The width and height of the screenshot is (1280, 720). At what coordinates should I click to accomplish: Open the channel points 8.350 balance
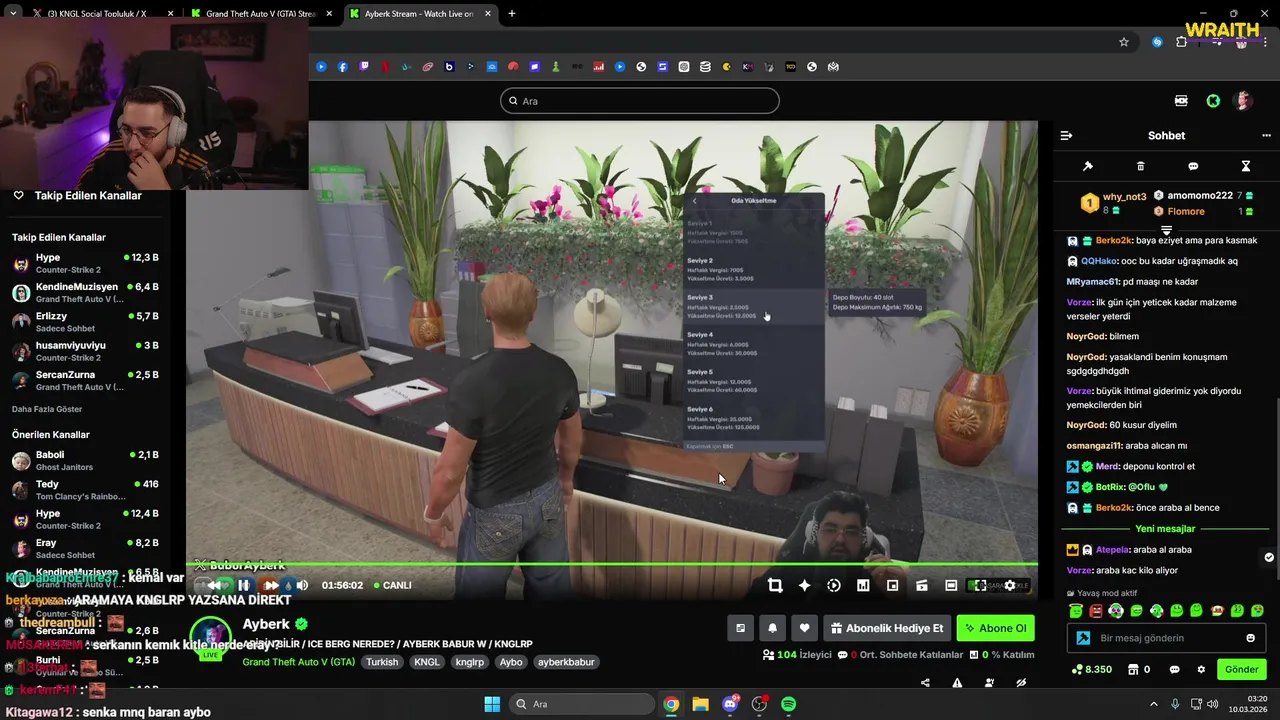(1091, 669)
